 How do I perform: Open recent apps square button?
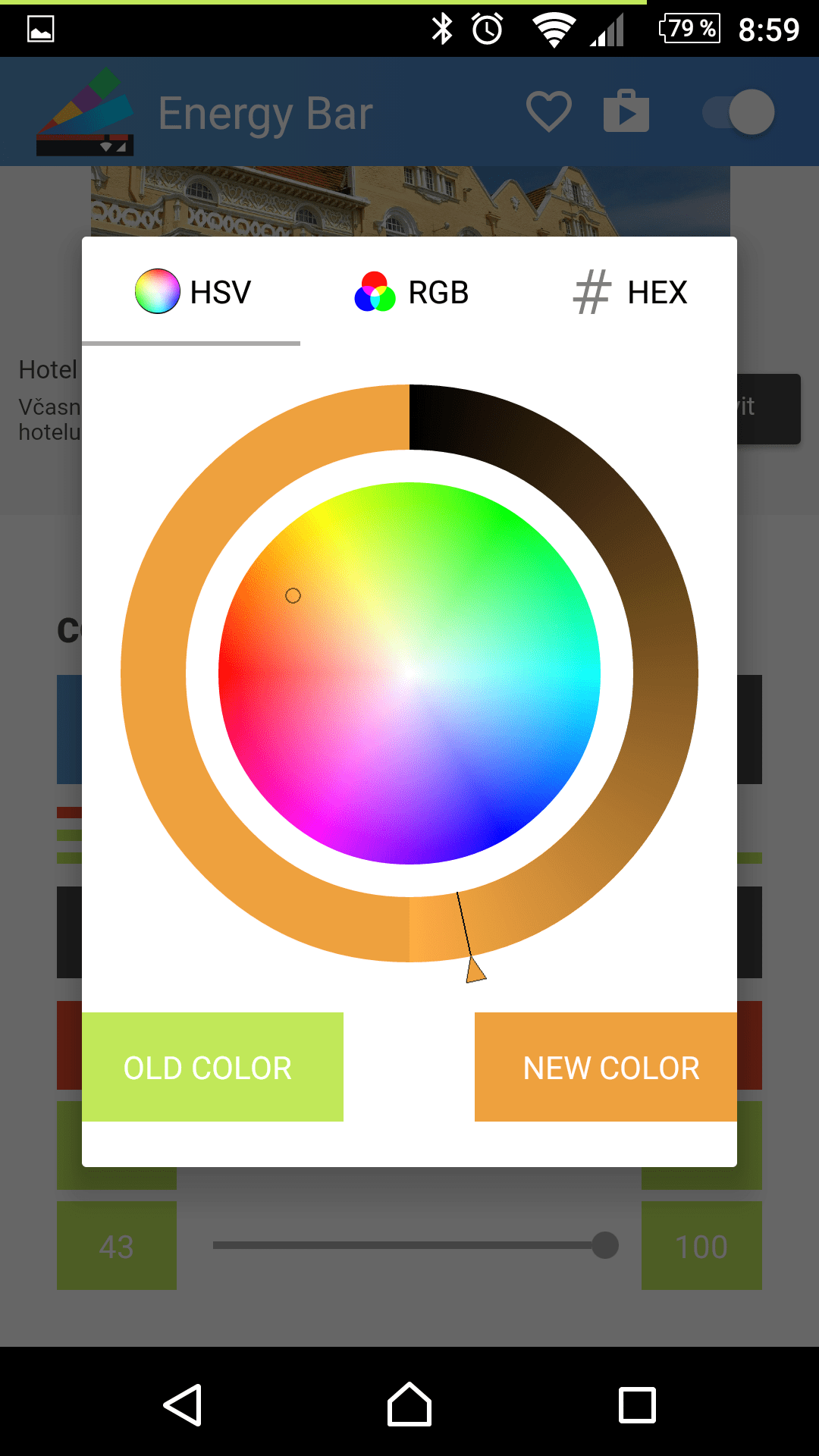637,1405
